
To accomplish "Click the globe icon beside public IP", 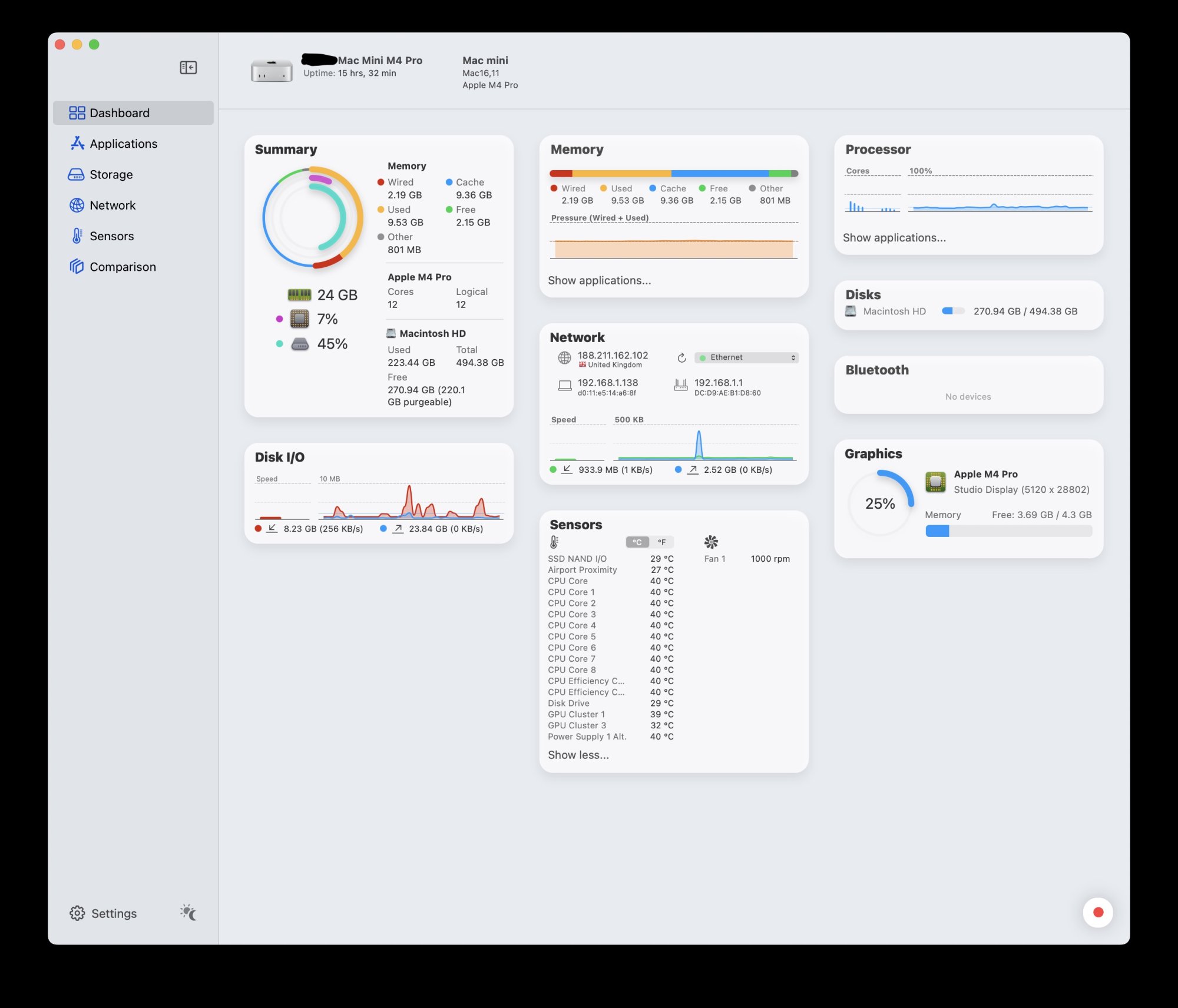I will (564, 358).
